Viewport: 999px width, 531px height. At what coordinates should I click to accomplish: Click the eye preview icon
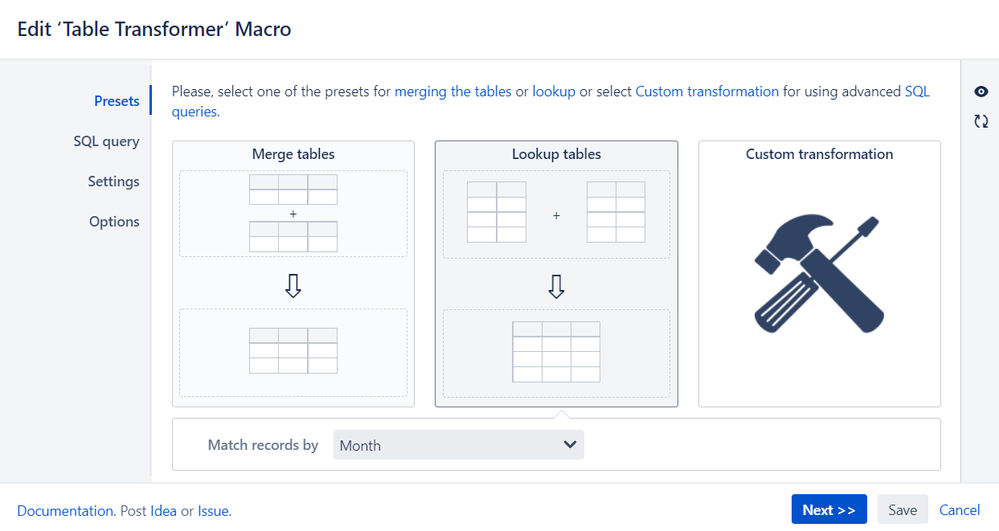(981, 92)
